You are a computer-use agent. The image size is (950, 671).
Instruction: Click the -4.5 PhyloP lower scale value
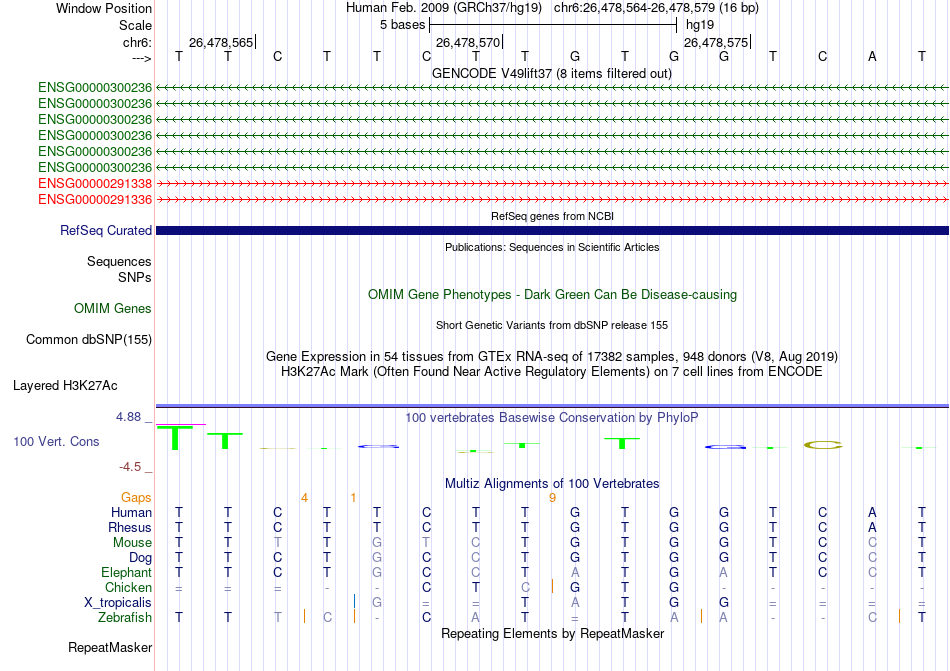coord(130,467)
